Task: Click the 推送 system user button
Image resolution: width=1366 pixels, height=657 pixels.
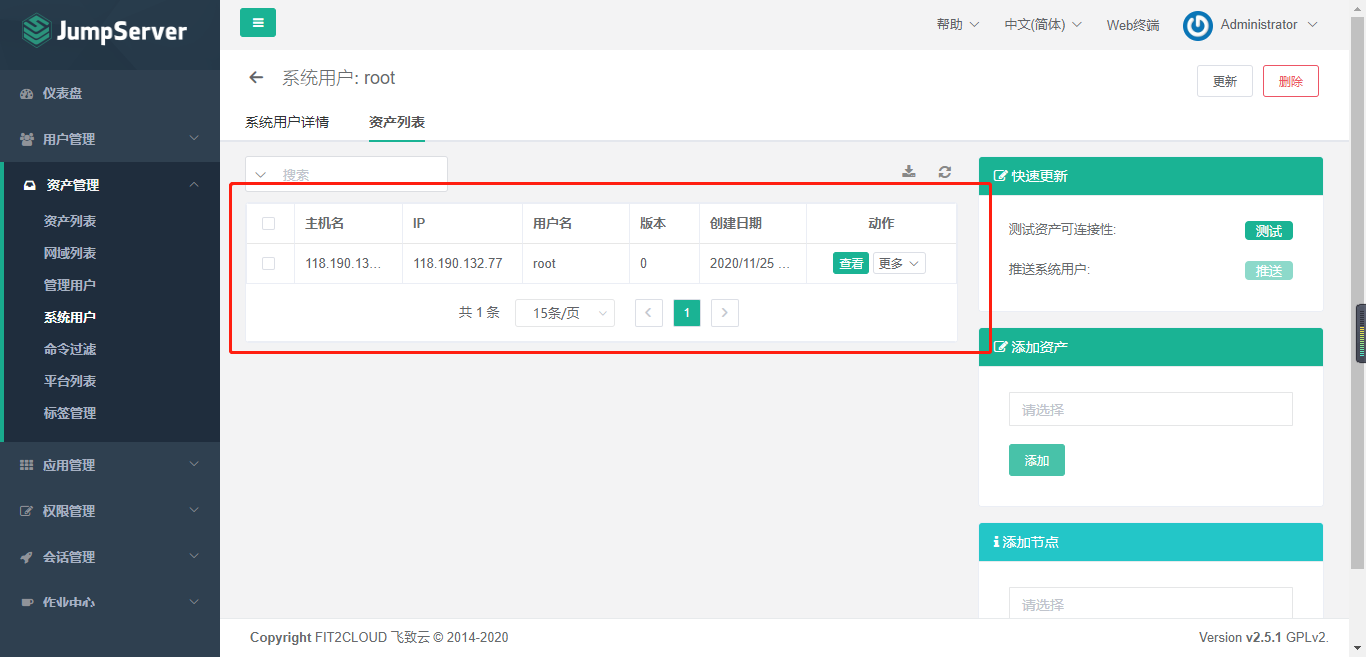Action: [x=1269, y=270]
